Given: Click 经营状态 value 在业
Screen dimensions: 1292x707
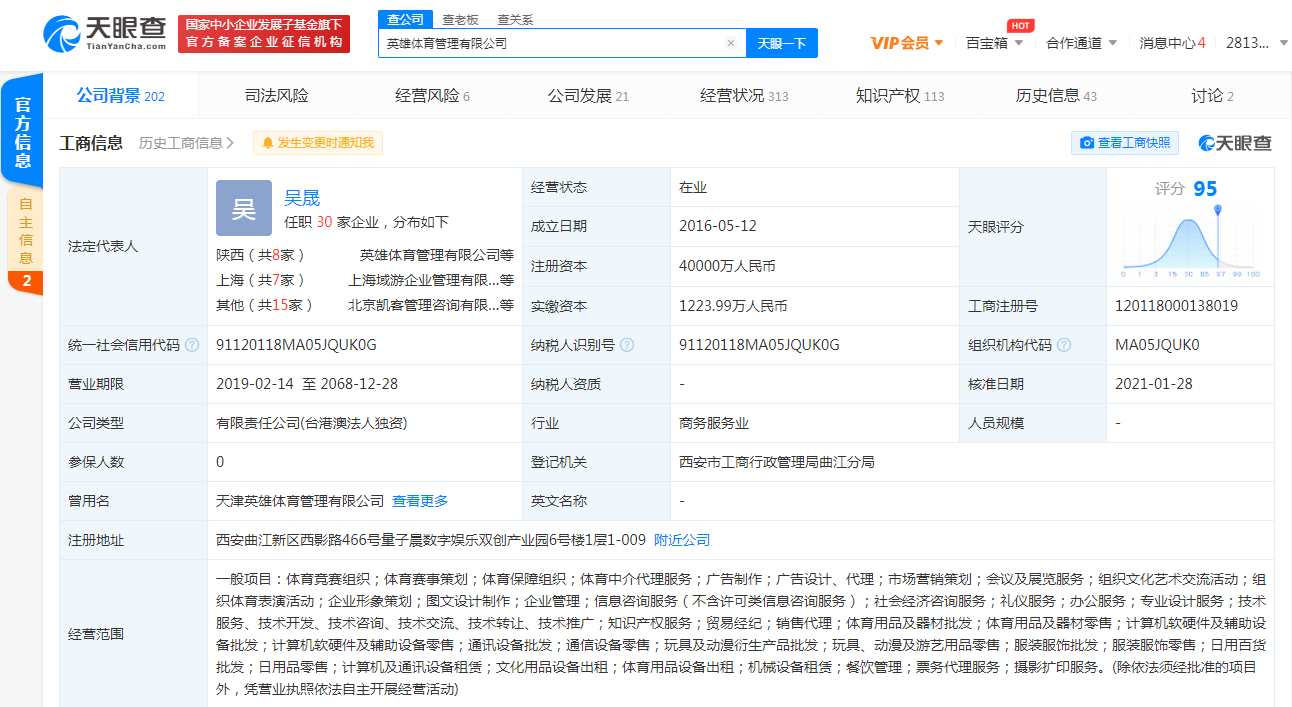Looking at the screenshot, I should (693, 187).
